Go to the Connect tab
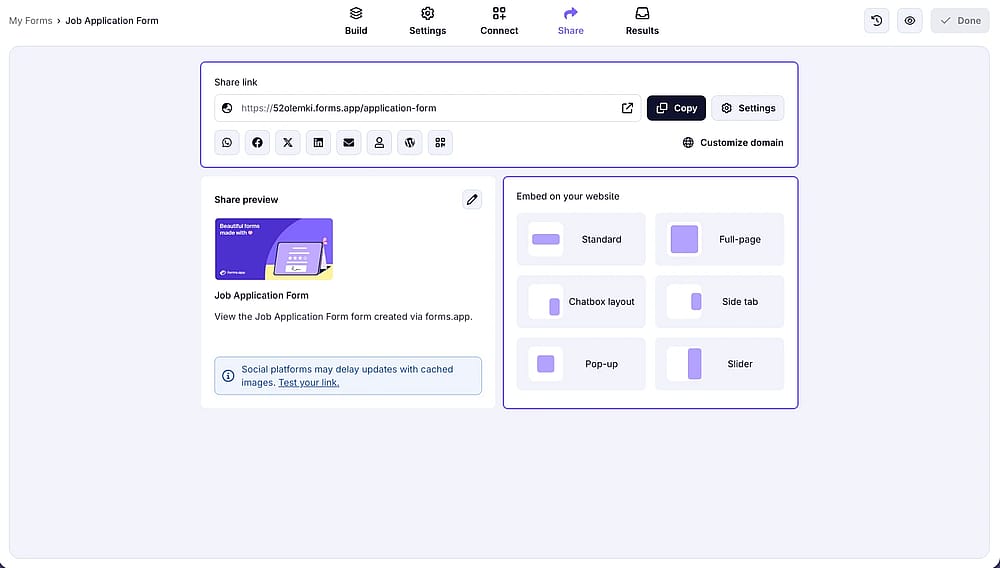Viewport: 1000px width, 568px height. coord(499,21)
